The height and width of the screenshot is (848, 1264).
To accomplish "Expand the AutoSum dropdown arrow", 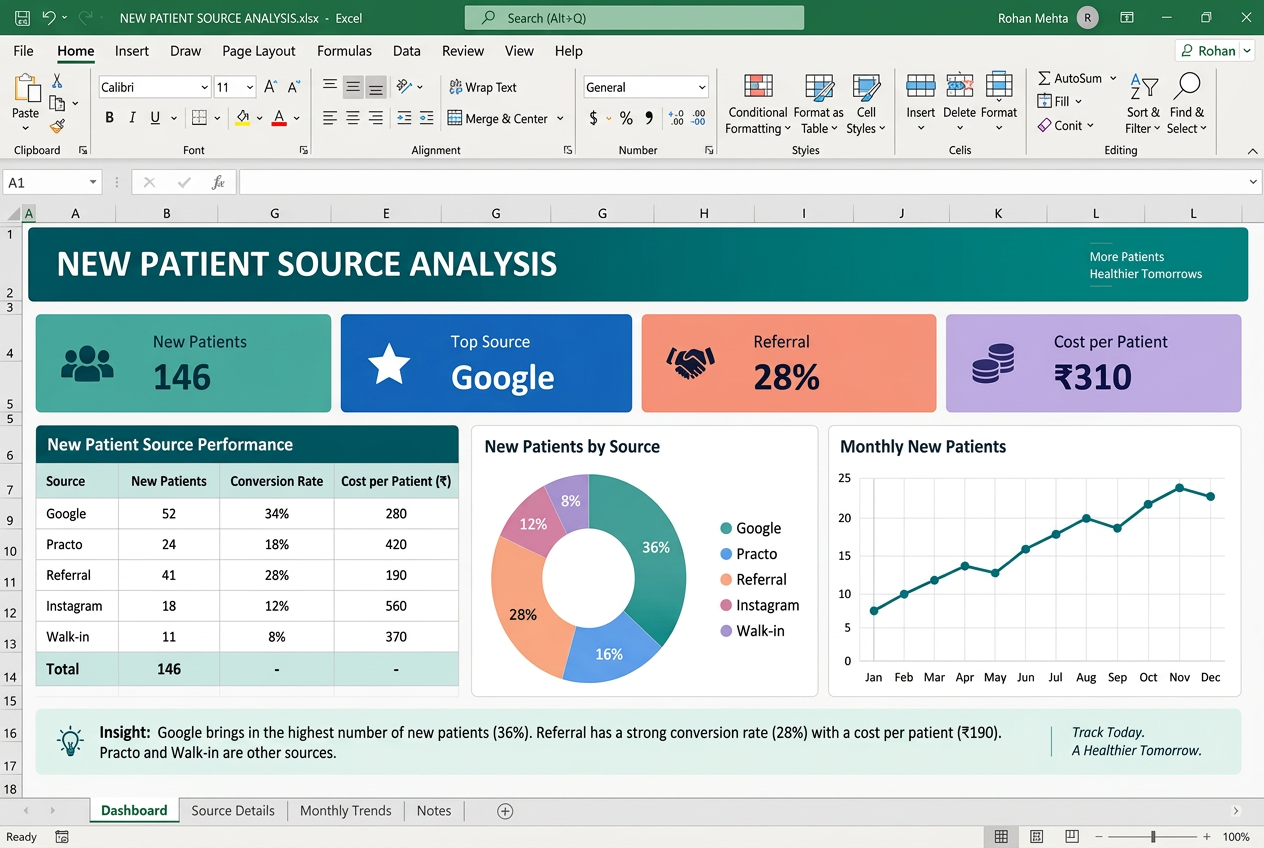I will (1113, 78).
